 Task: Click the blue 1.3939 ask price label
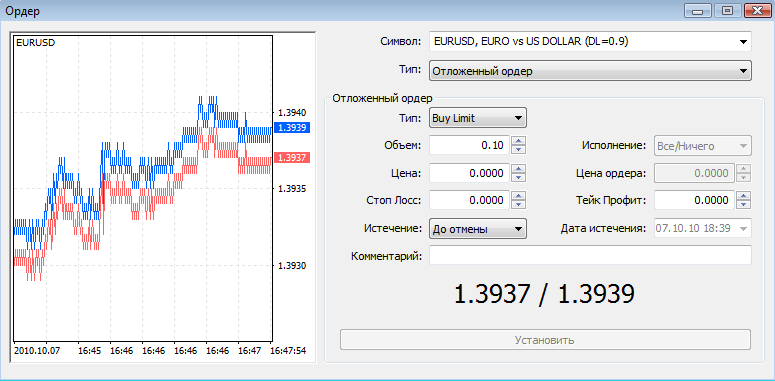point(292,127)
